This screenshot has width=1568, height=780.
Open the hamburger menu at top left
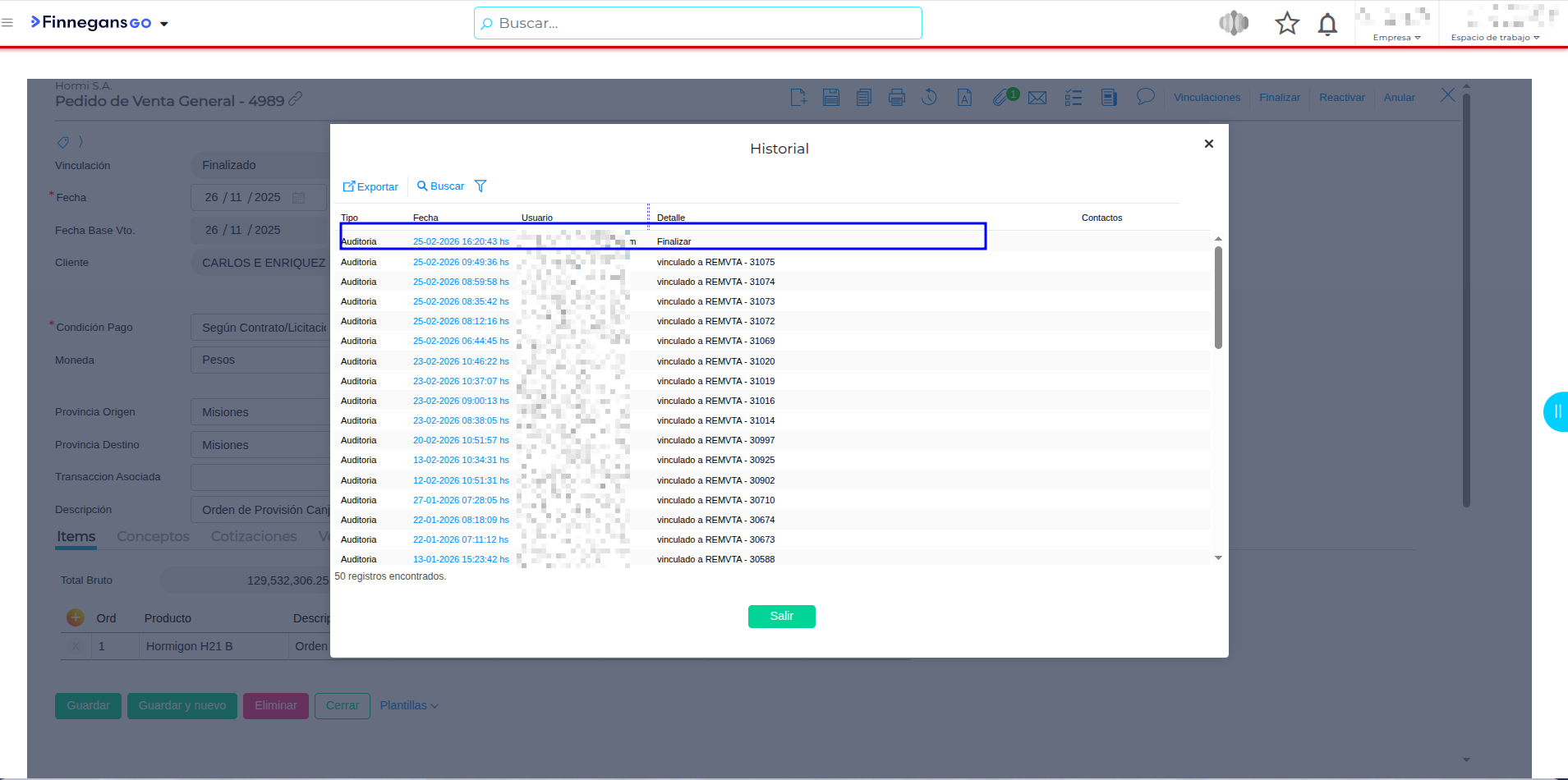(7, 23)
